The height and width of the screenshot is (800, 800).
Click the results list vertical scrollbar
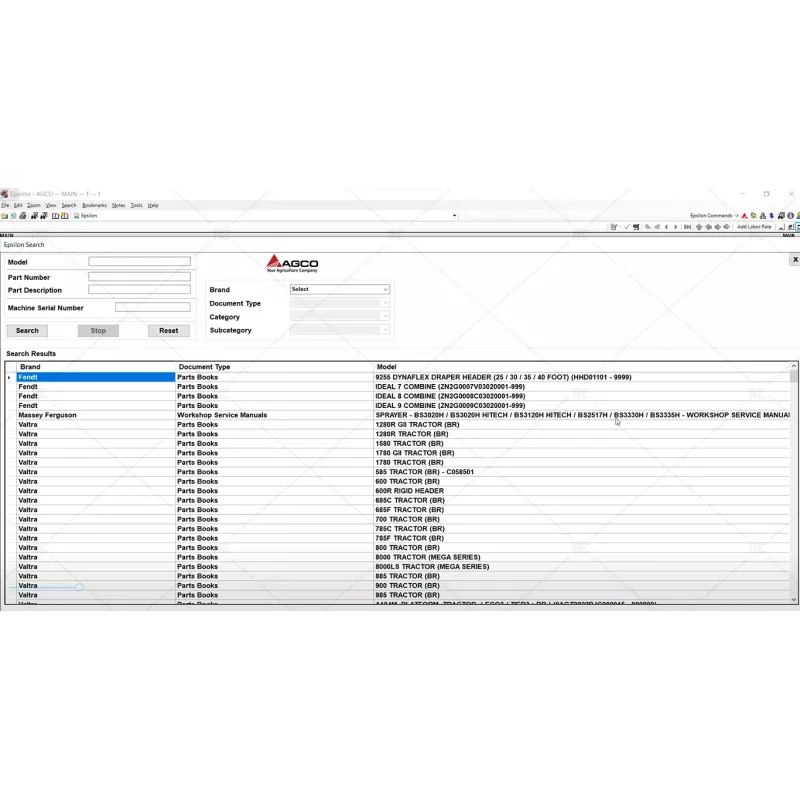[x=794, y=480]
